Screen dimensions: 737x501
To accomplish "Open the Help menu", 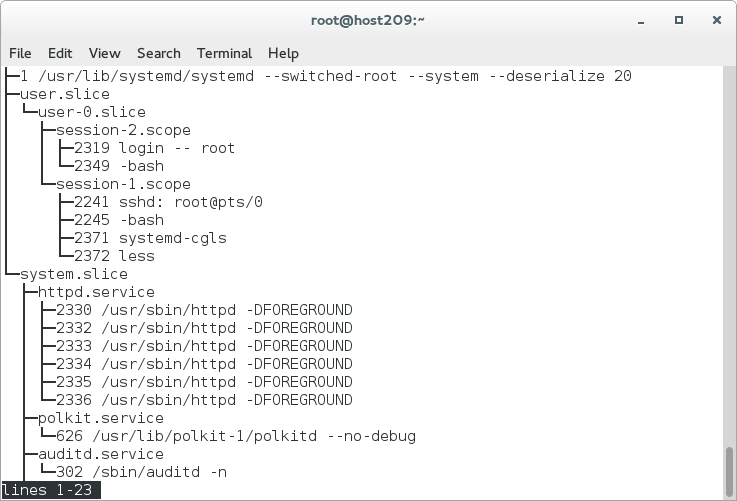I will click(283, 53).
